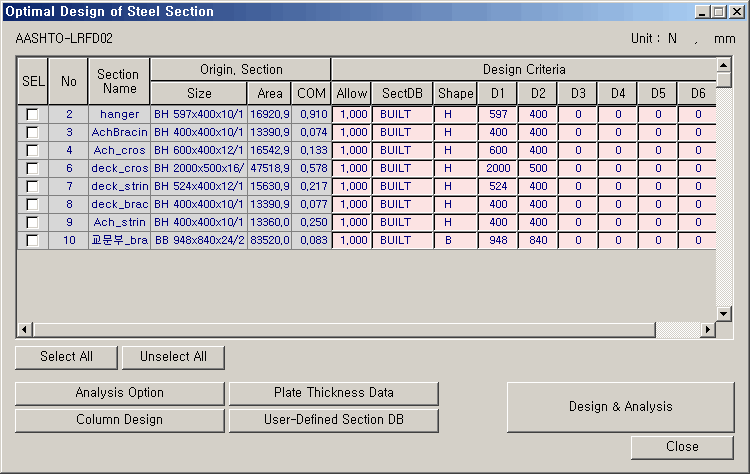Click the COM column header

pos(311,93)
